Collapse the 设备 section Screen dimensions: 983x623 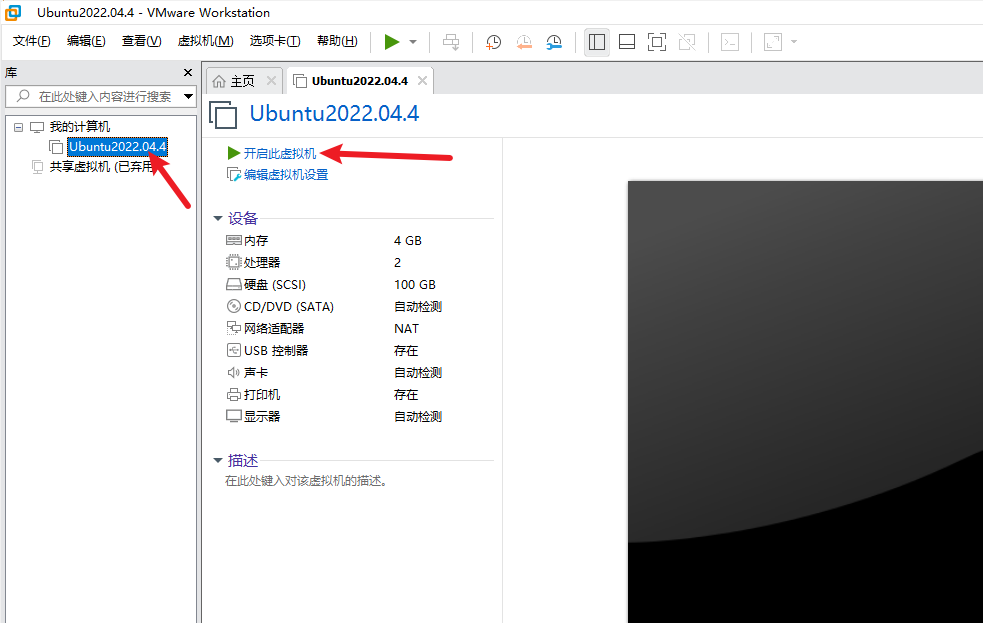pos(218,219)
